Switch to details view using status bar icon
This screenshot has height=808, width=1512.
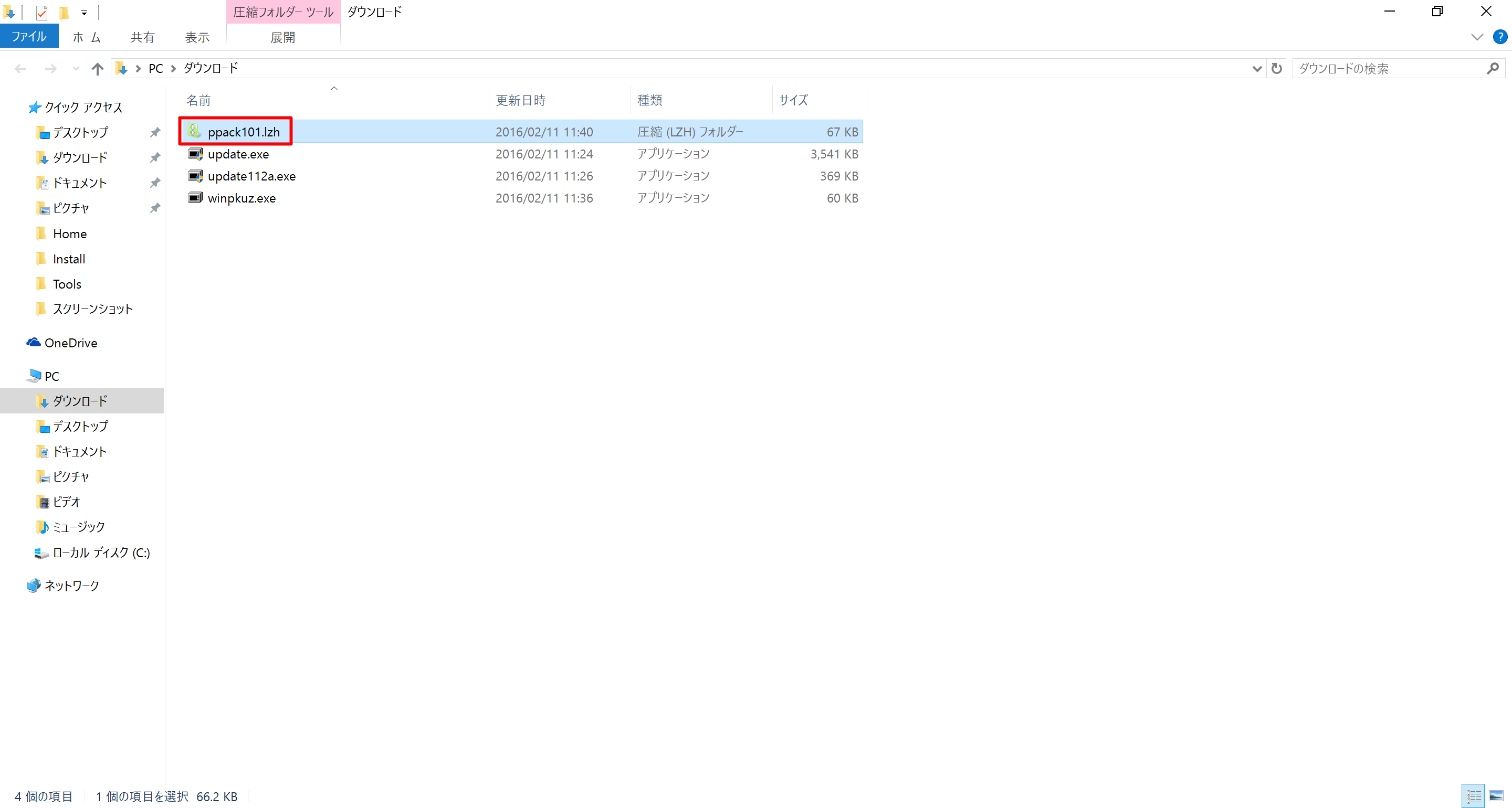[1473, 796]
